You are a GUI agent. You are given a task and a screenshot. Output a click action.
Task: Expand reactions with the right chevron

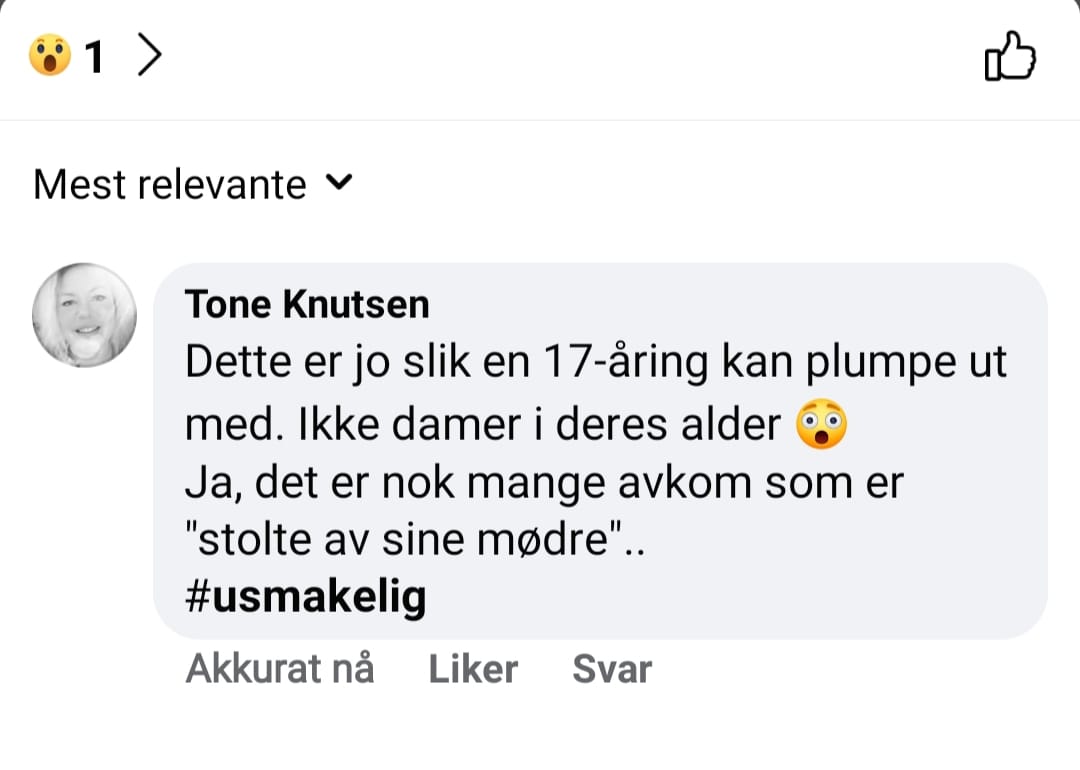[149, 55]
